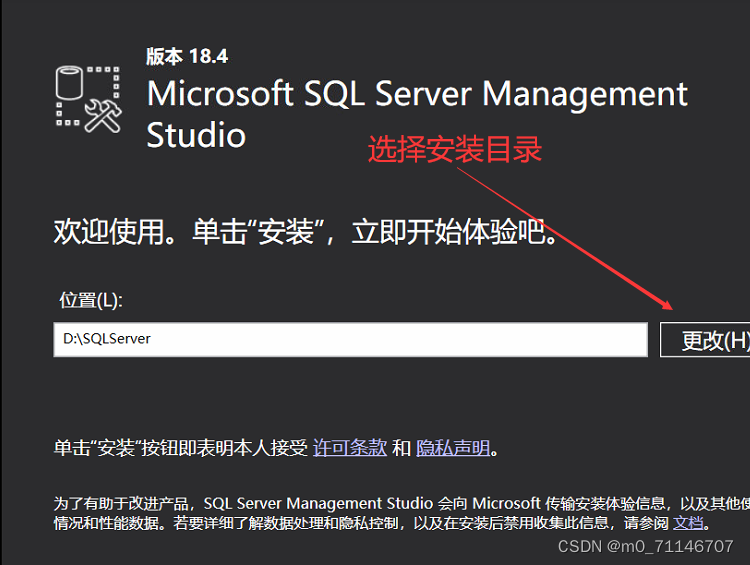Open the 文档 documentation link

[x=688, y=523]
